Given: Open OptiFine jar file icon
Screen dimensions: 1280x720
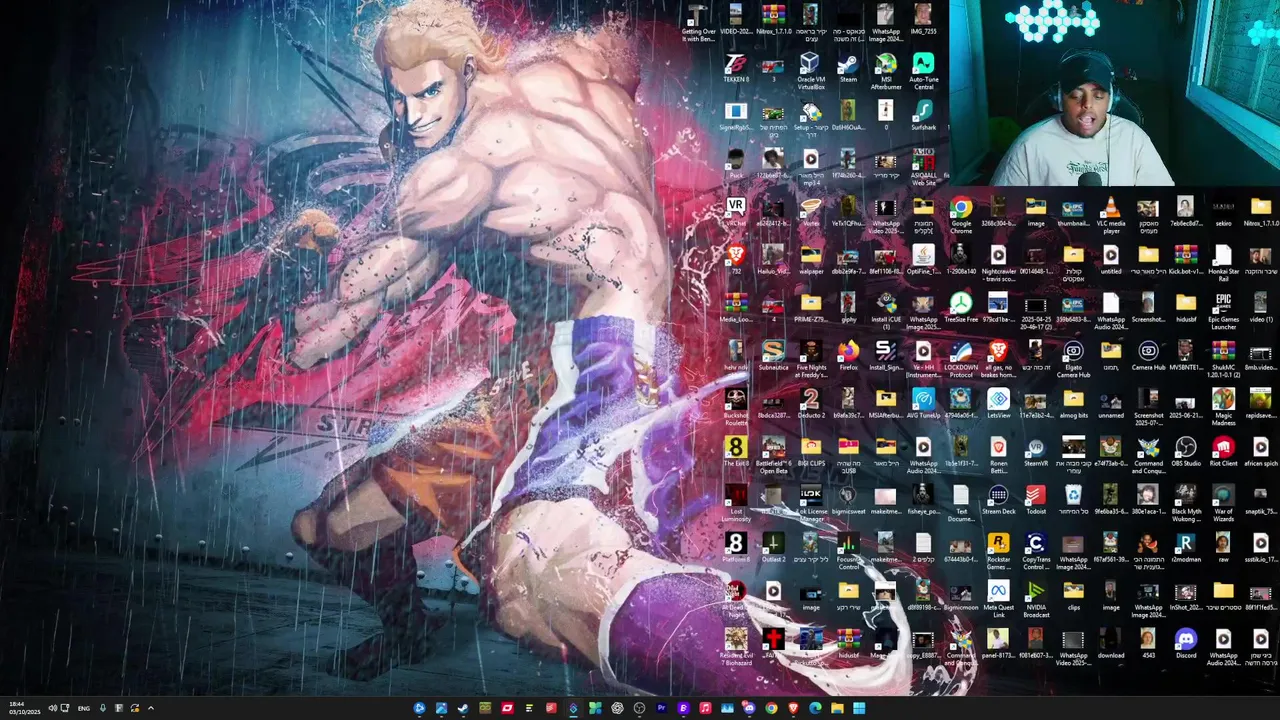Looking at the screenshot, I should (923, 260).
